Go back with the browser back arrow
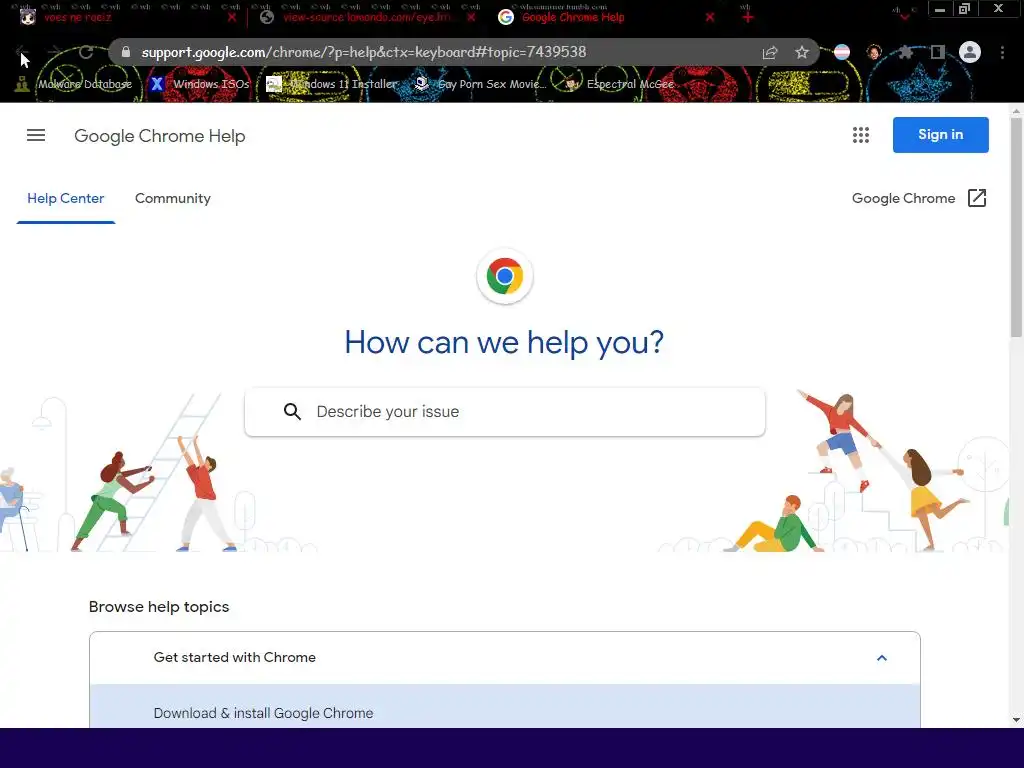 22,52
